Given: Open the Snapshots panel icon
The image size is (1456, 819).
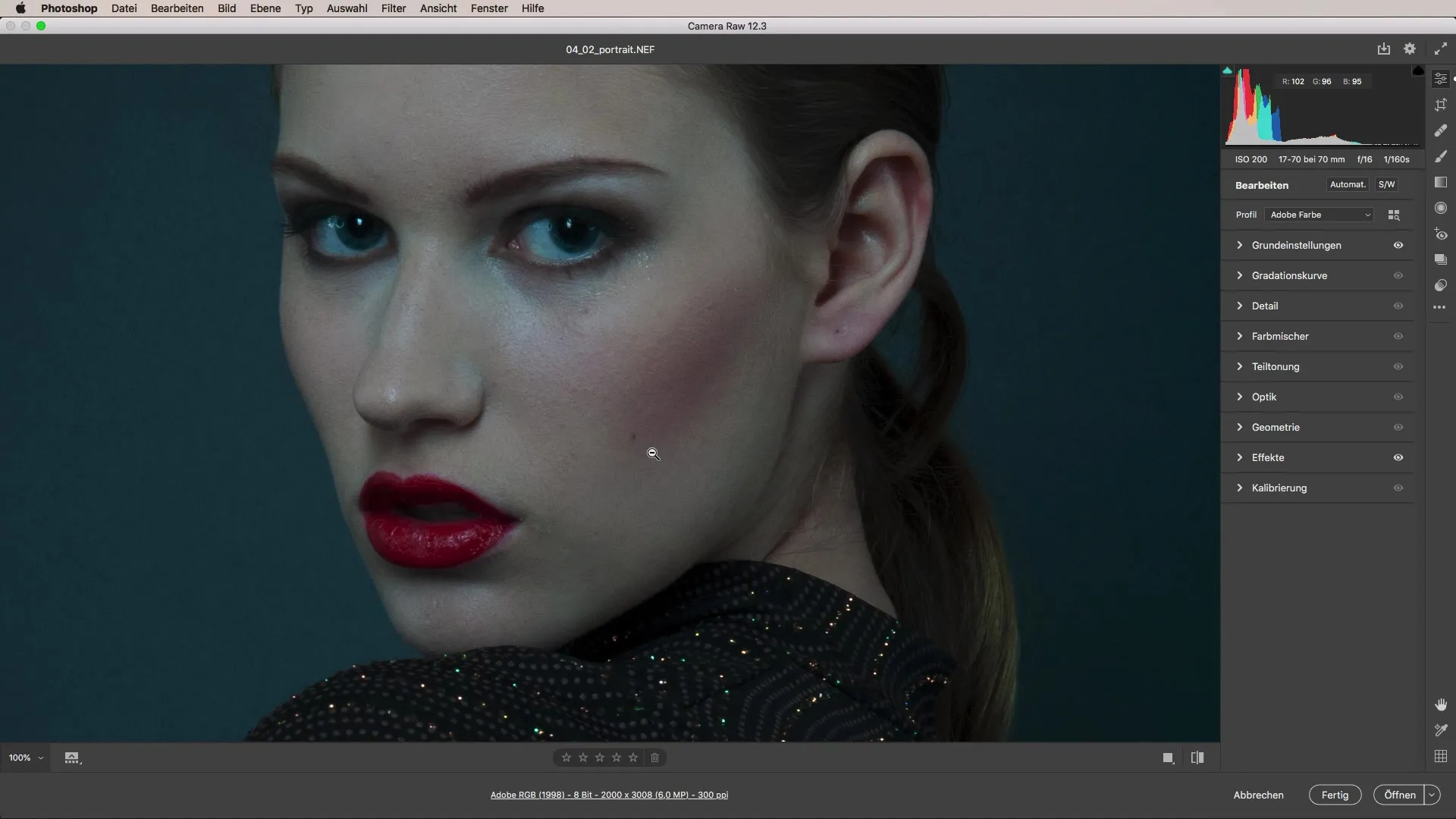Looking at the screenshot, I should tap(1441, 259).
